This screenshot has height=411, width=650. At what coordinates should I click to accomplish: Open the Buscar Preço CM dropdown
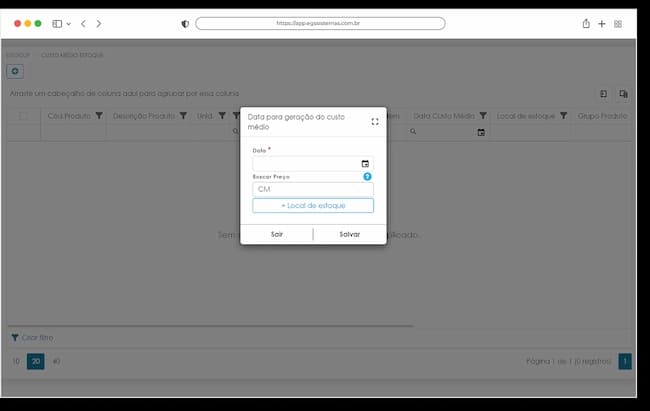(313, 189)
